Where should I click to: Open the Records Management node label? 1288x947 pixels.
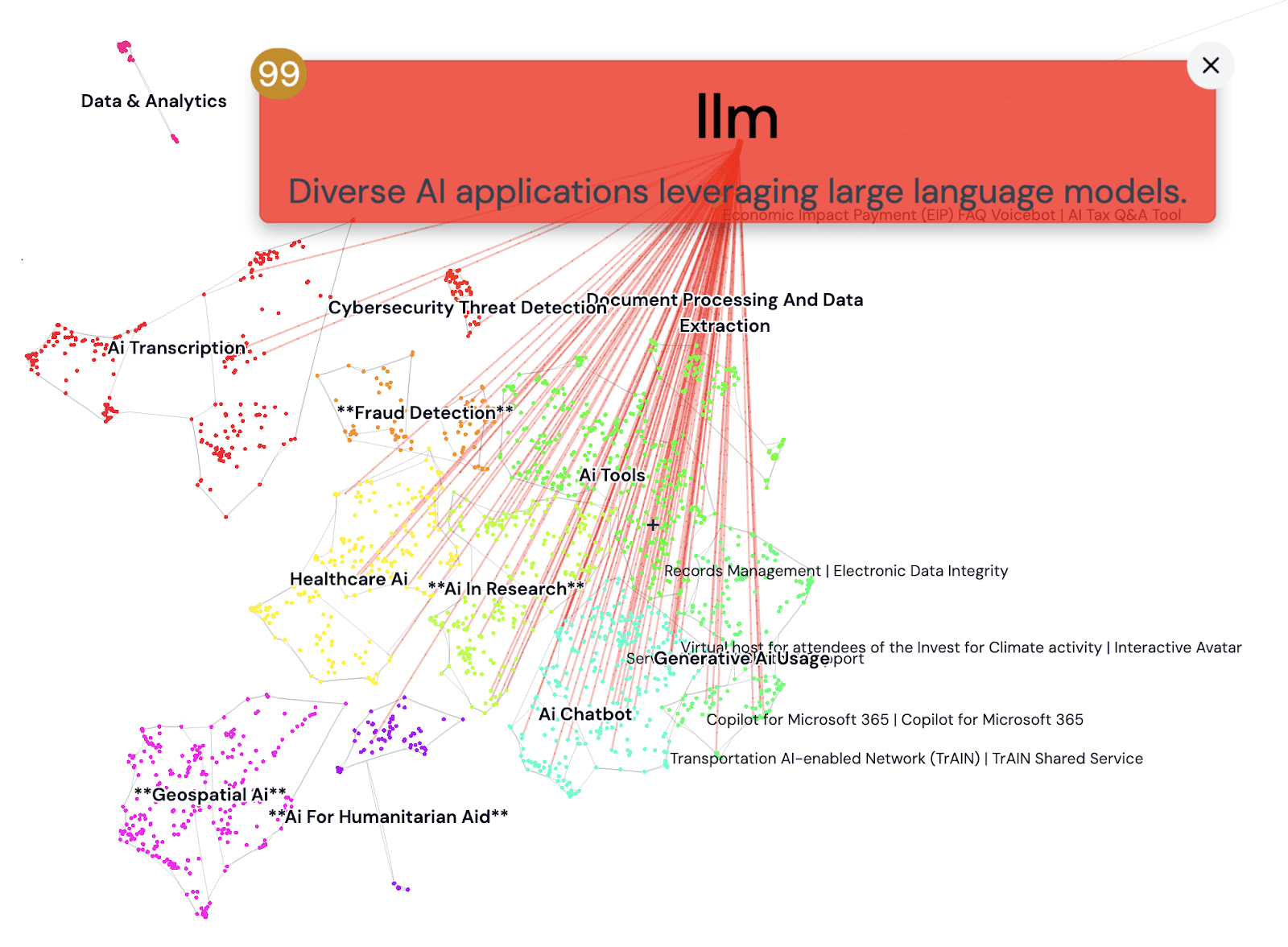836,571
